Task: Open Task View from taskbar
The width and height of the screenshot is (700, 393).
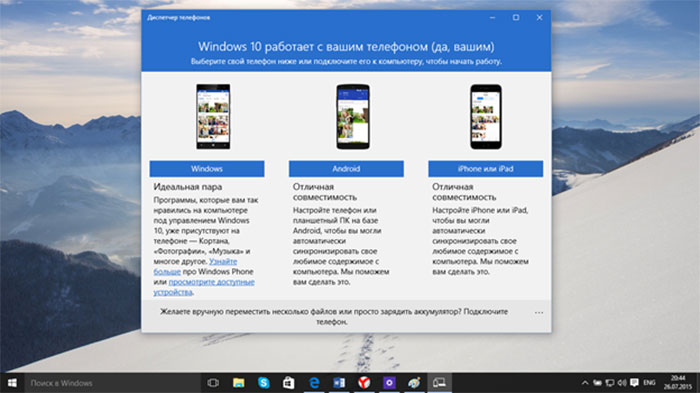Action: click(213, 383)
